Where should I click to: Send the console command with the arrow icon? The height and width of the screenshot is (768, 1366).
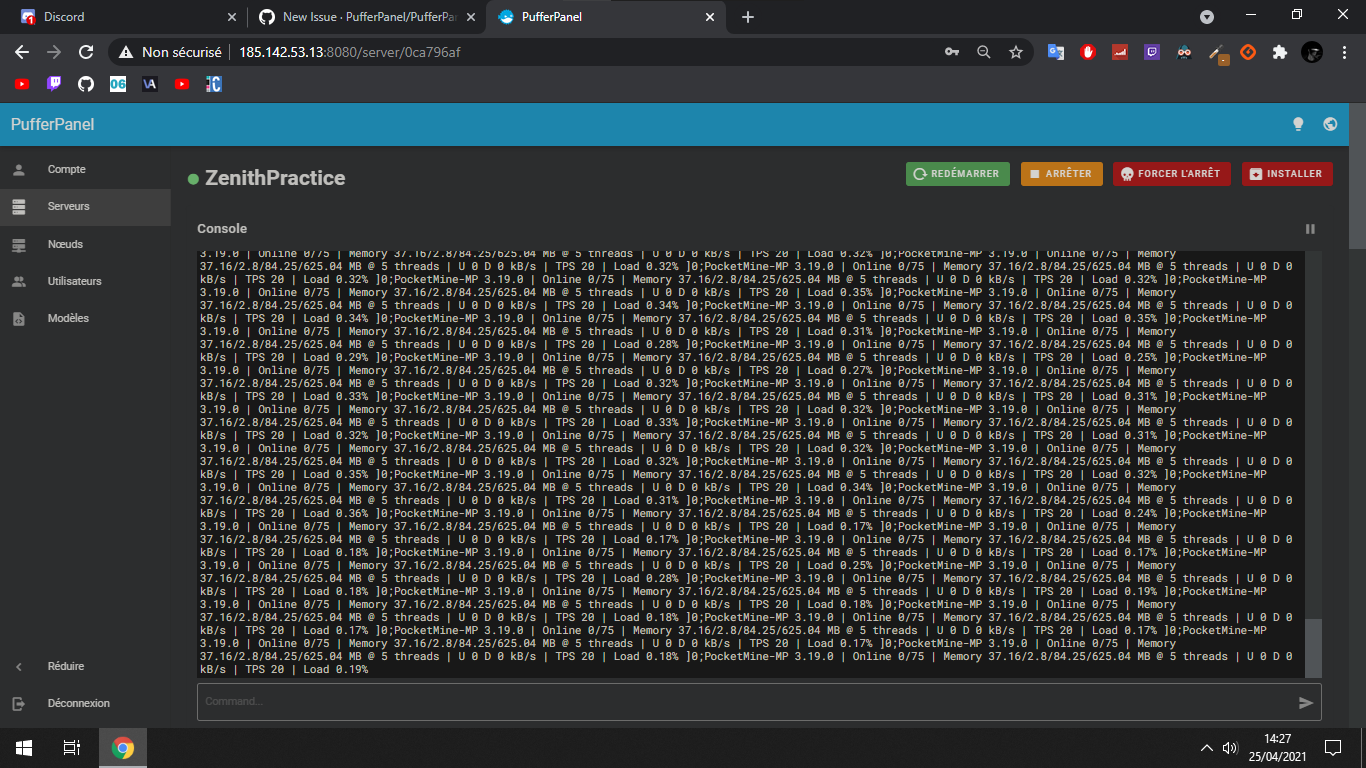tap(1306, 703)
